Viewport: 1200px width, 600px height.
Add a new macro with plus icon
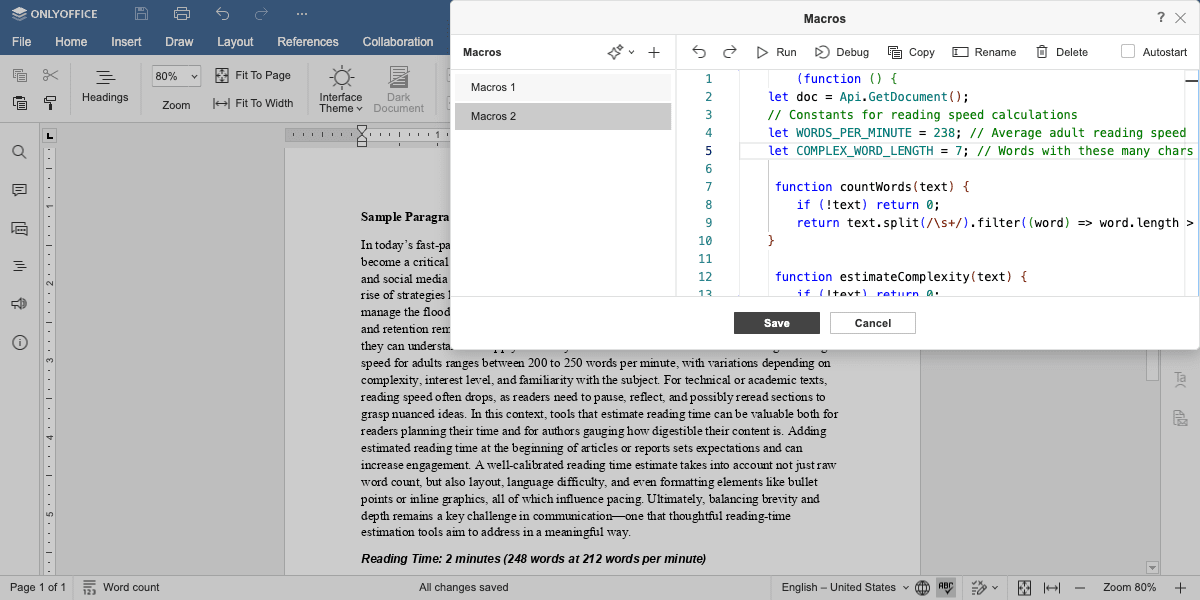654,52
